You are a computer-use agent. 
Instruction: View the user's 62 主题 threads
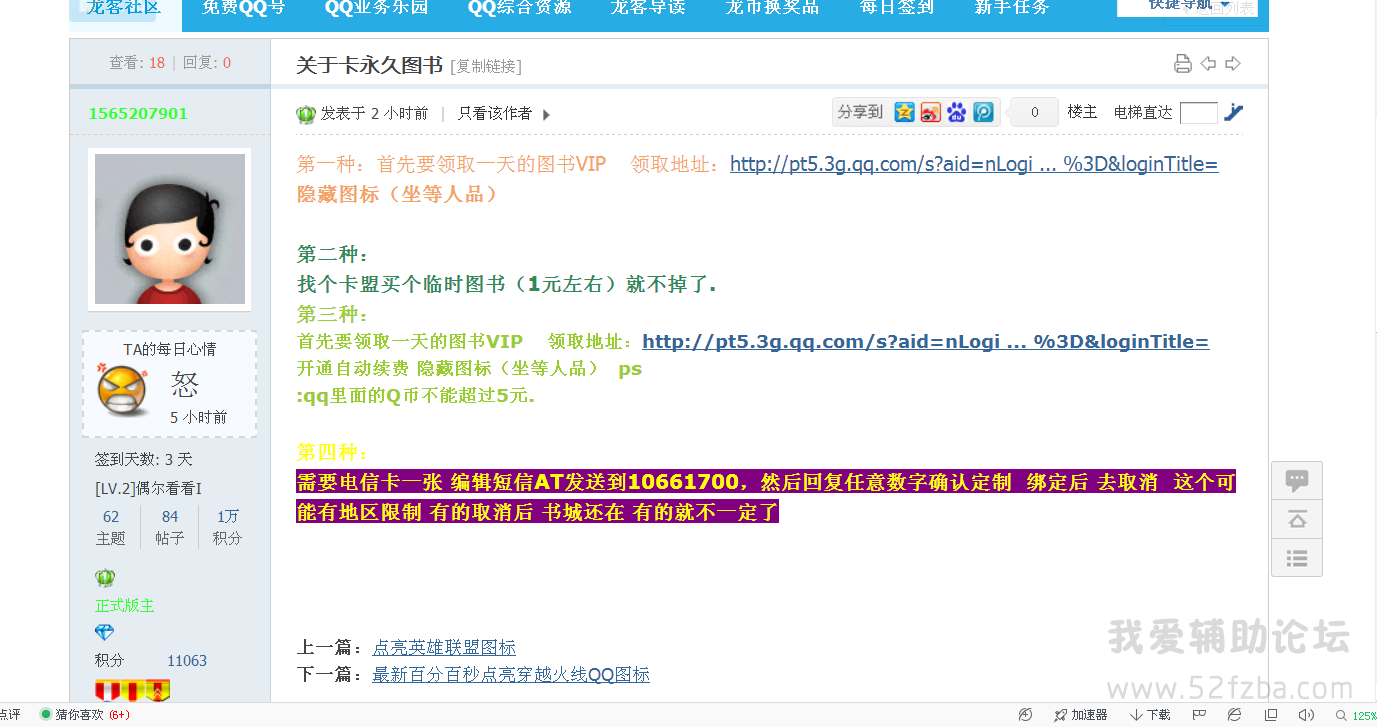111,527
